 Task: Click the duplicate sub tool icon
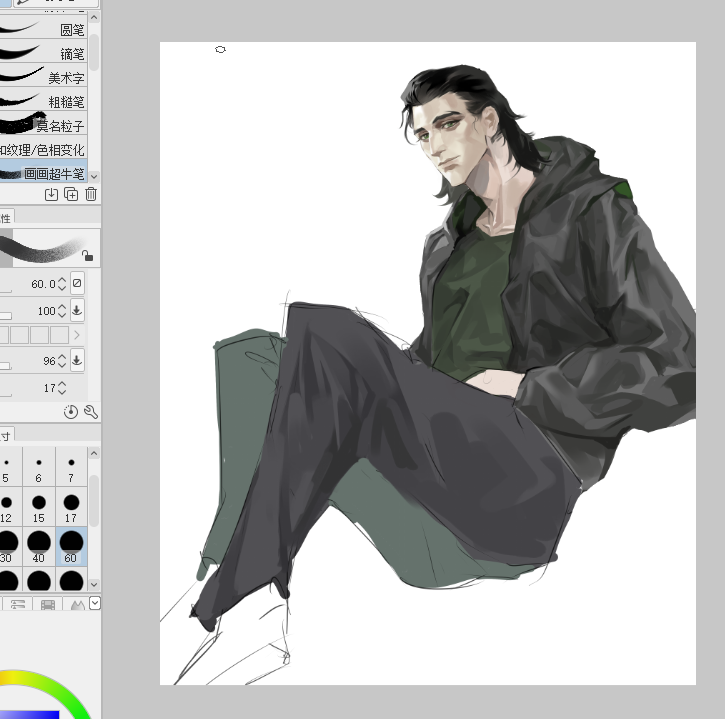tap(71, 194)
